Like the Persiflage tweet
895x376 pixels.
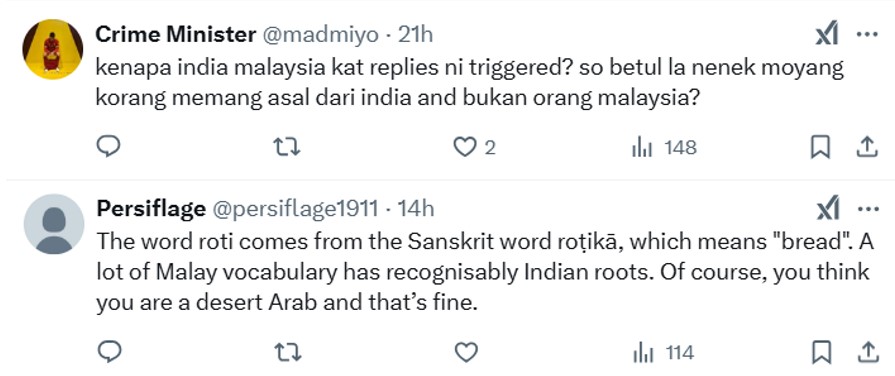coord(465,353)
